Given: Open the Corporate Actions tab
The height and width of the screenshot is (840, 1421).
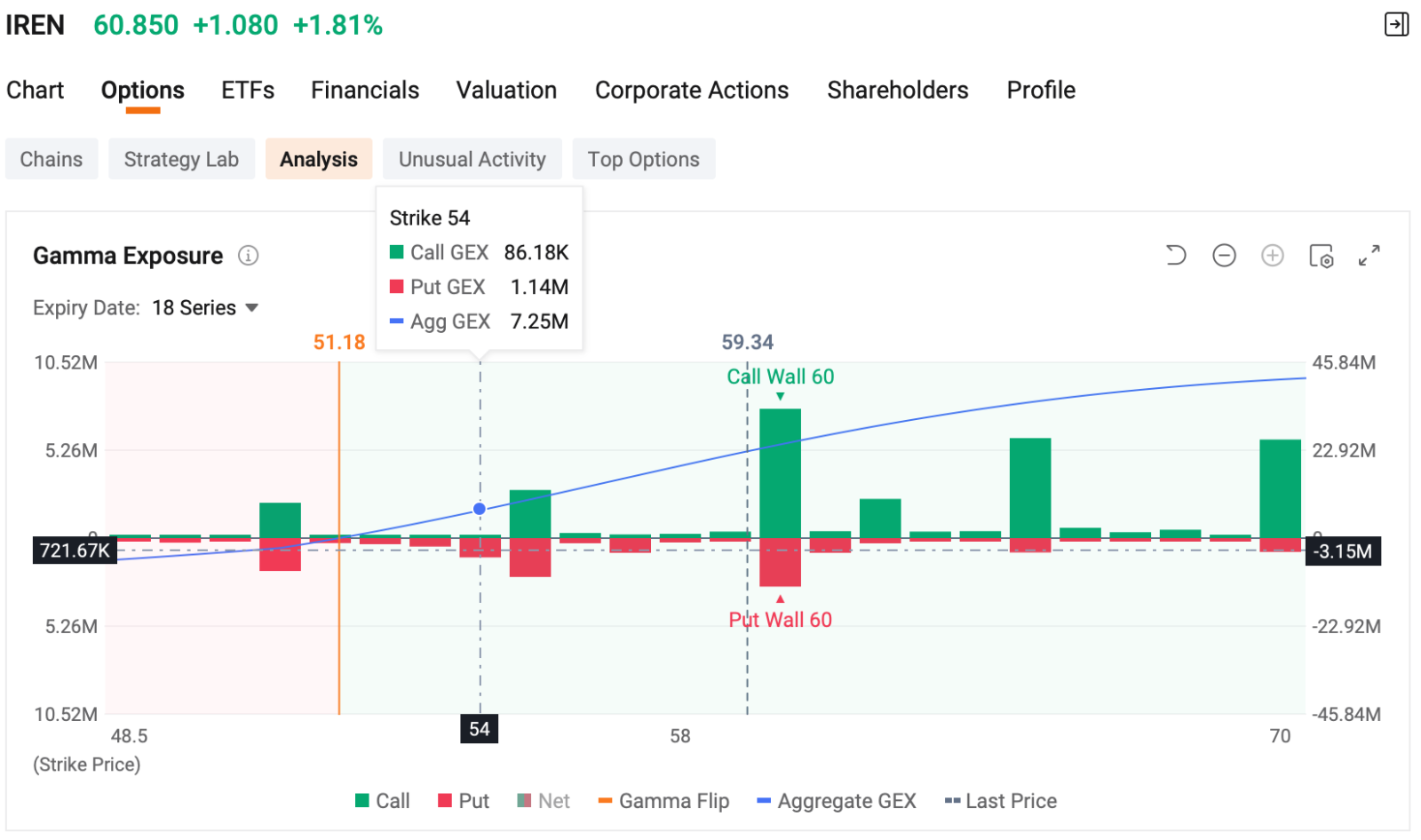Looking at the screenshot, I should 692,90.
